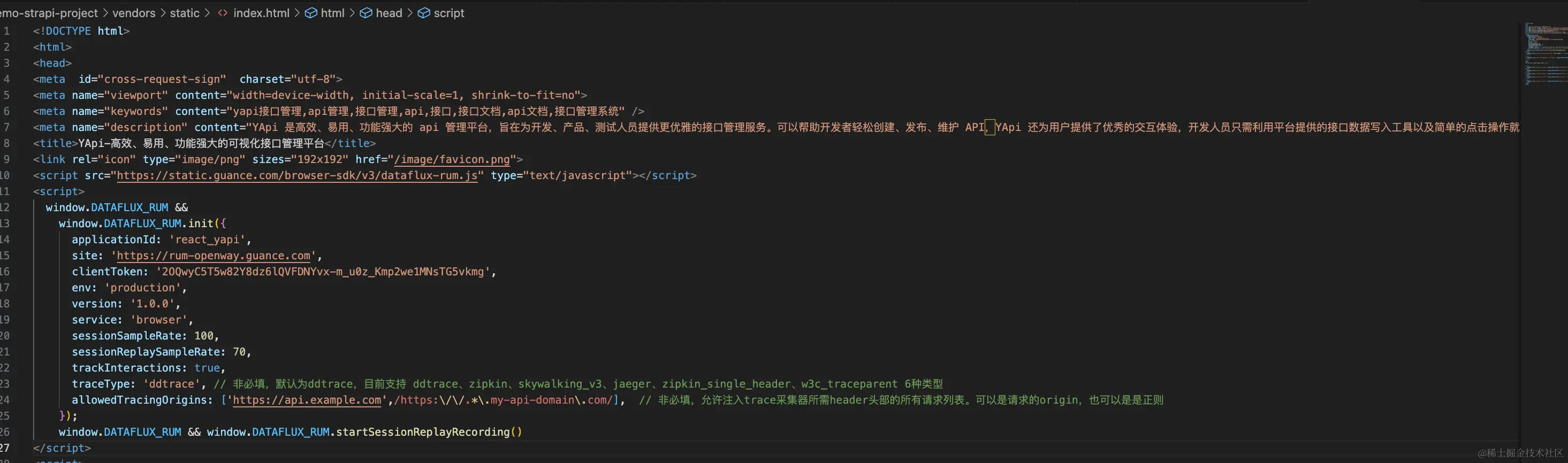Click startSessionReplayRecording method call
The width and height of the screenshot is (1568, 463).
[429, 432]
